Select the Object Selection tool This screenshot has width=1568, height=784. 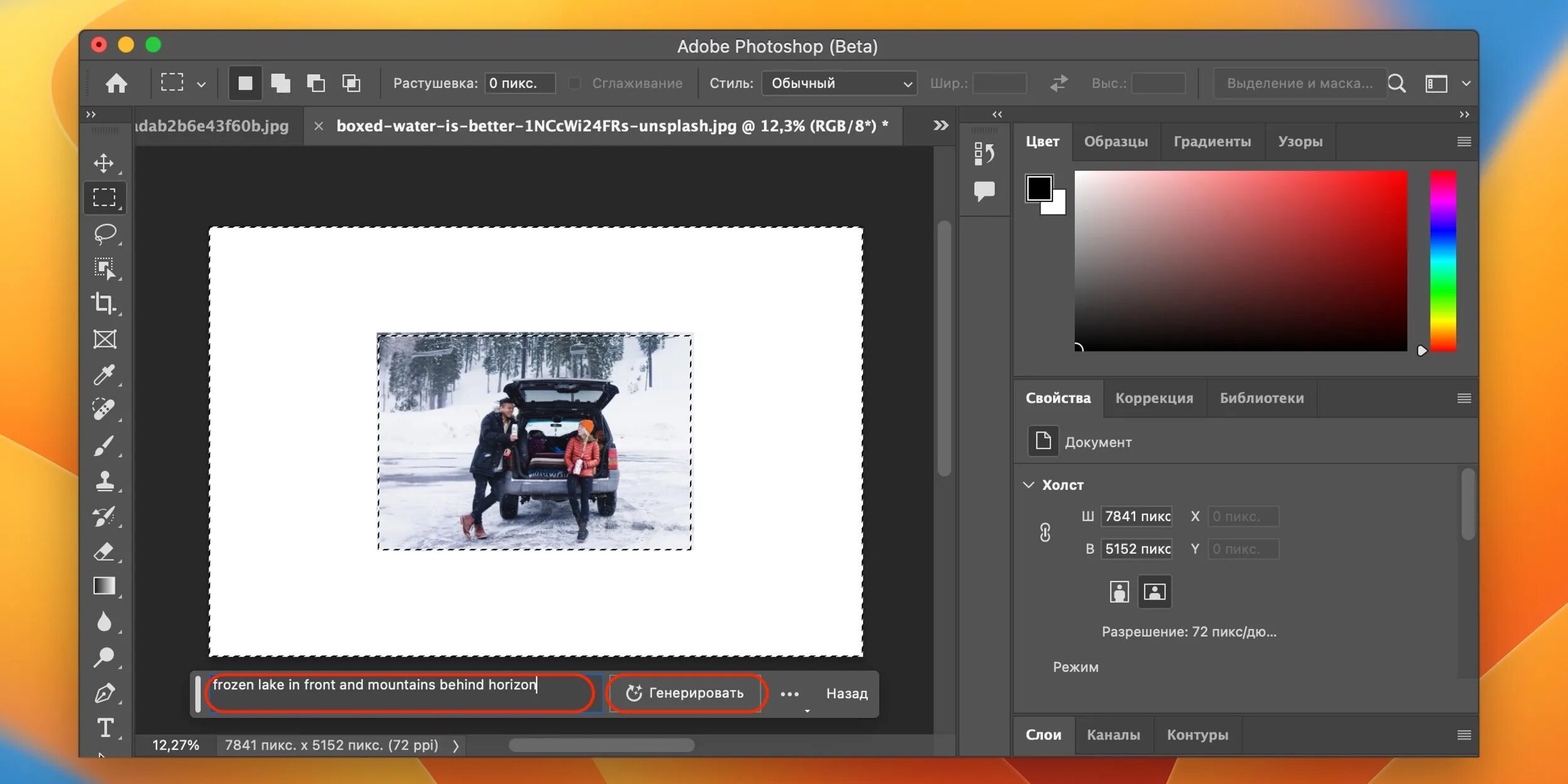[104, 268]
